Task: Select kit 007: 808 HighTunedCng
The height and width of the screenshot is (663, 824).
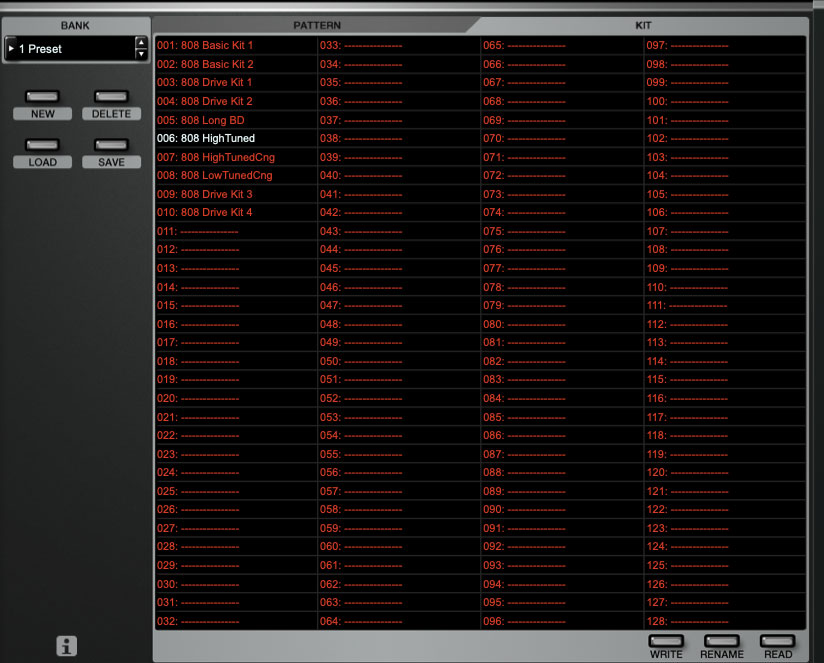Action: [236, 157]
